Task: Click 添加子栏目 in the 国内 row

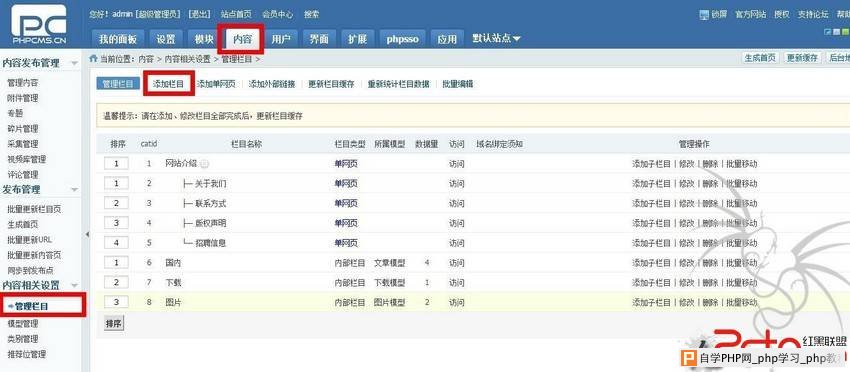Action: (651, 263)
